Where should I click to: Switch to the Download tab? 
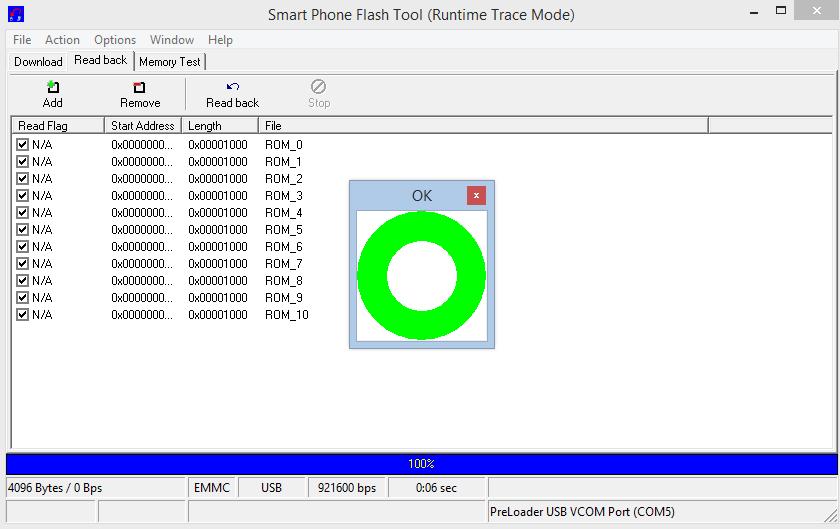(x=38, y=62)
